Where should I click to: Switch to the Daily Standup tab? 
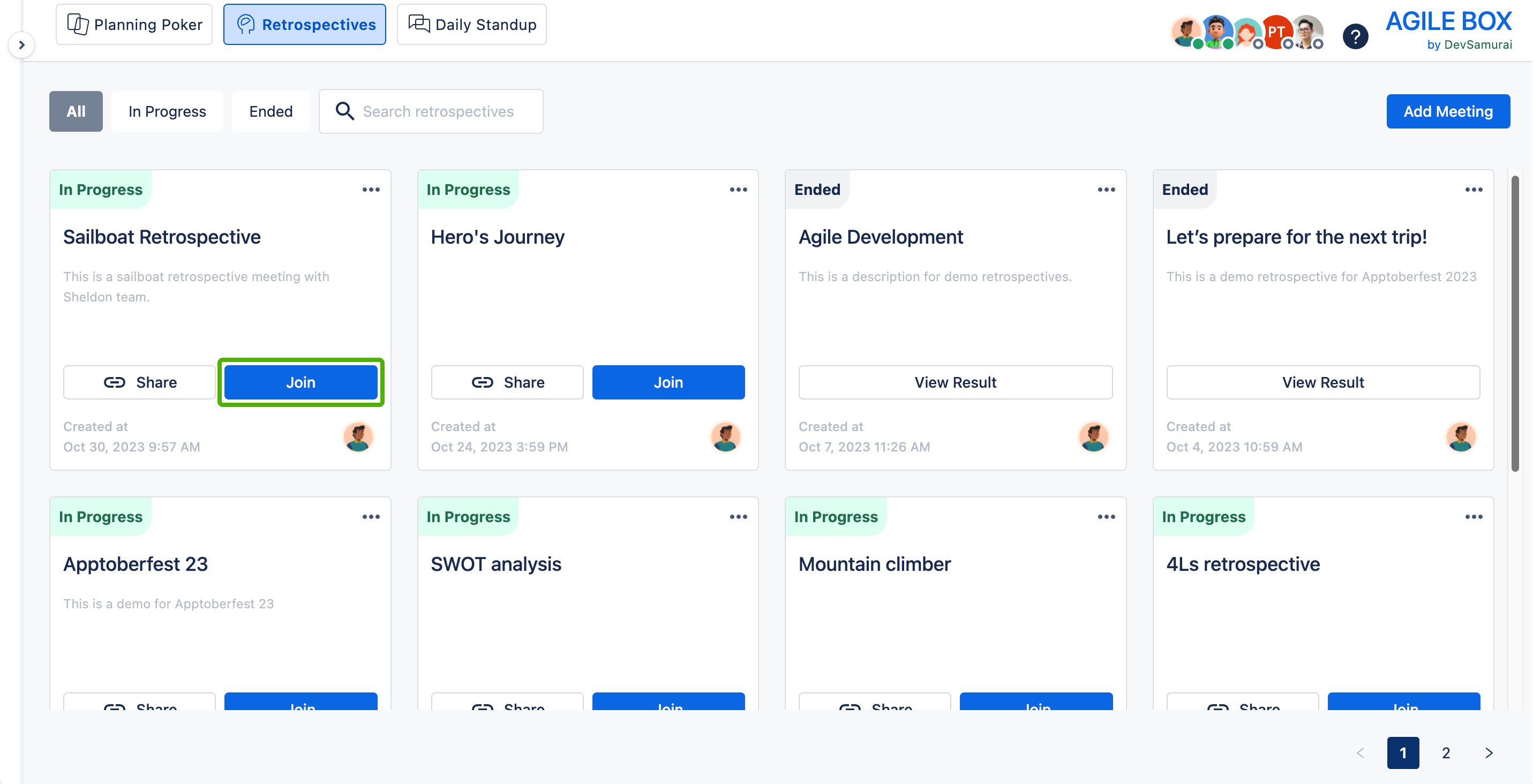click(472, 25)
